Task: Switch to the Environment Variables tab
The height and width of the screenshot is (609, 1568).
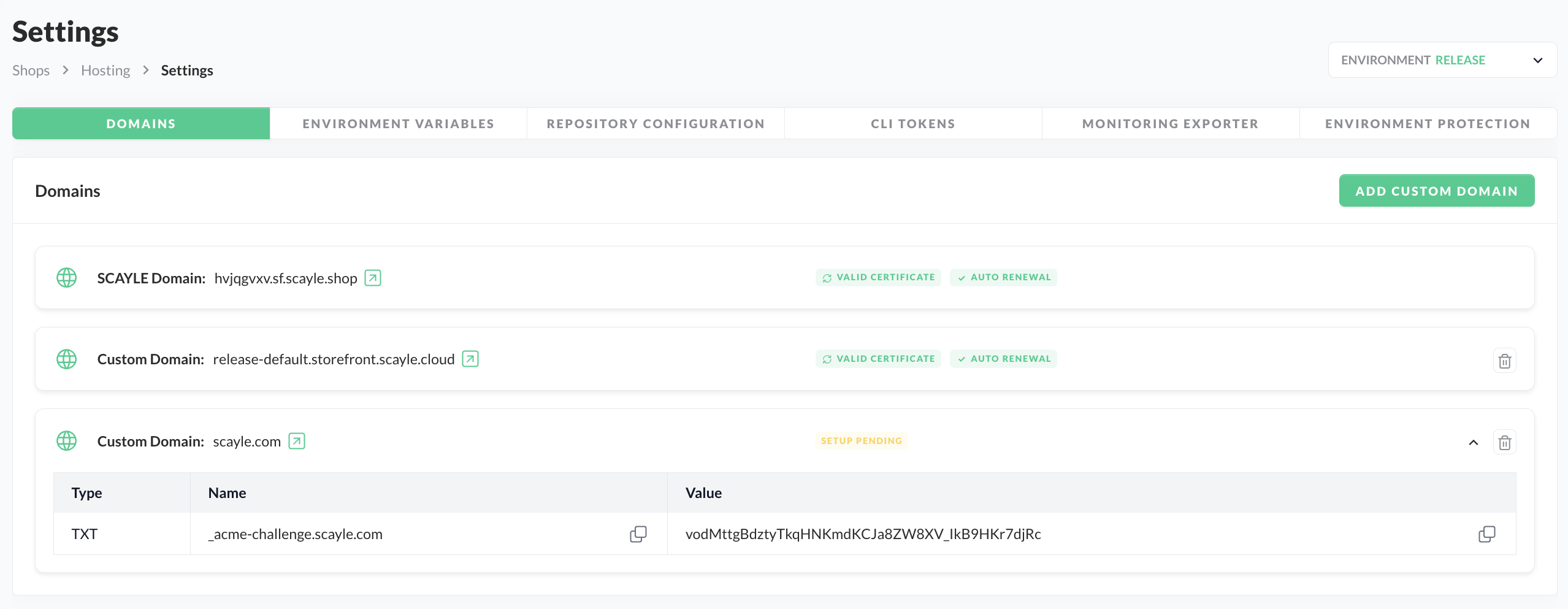Action: (x=398, y=124)
